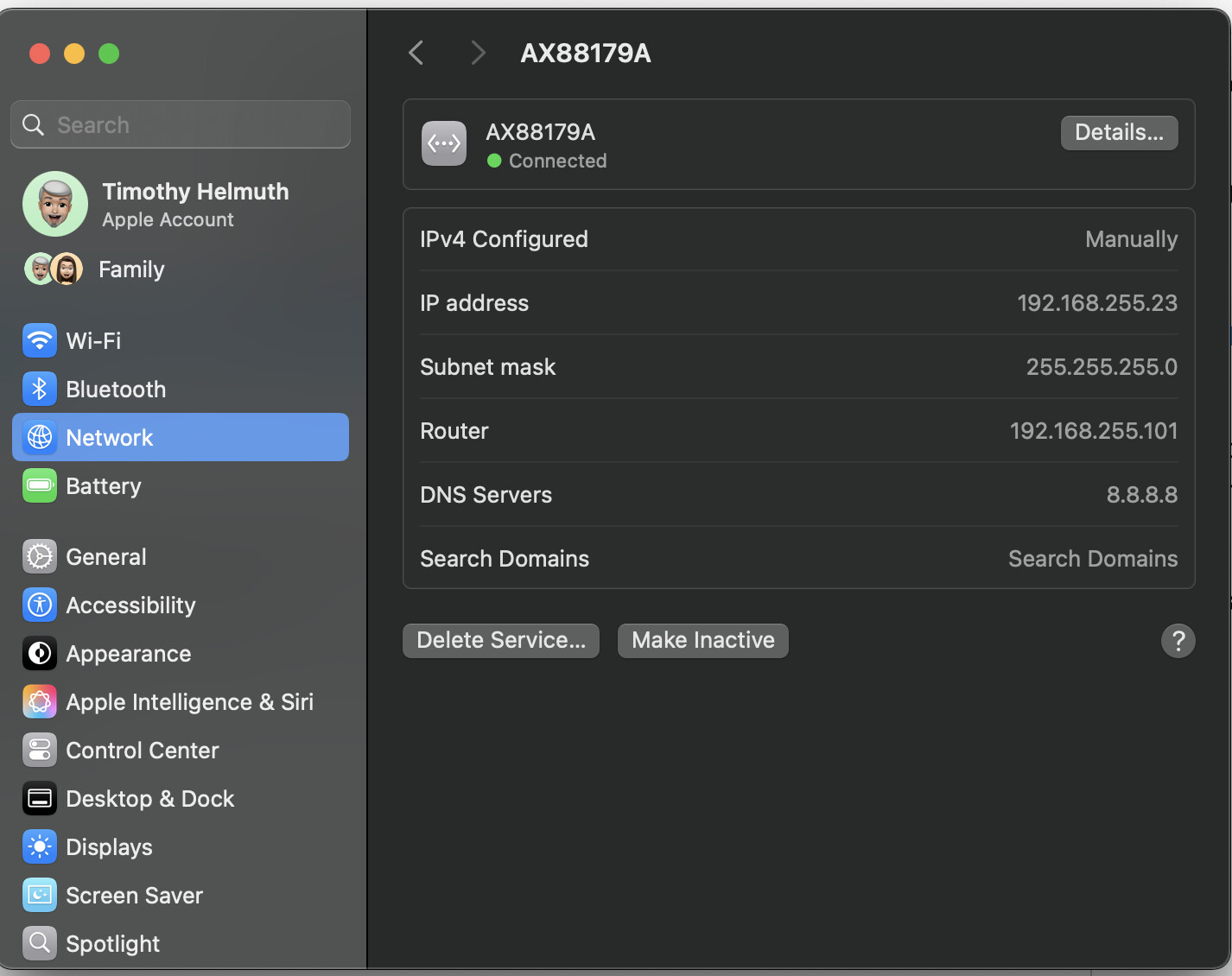
Task: Select Control Center label in sidebar
Action: pos(143,750)
